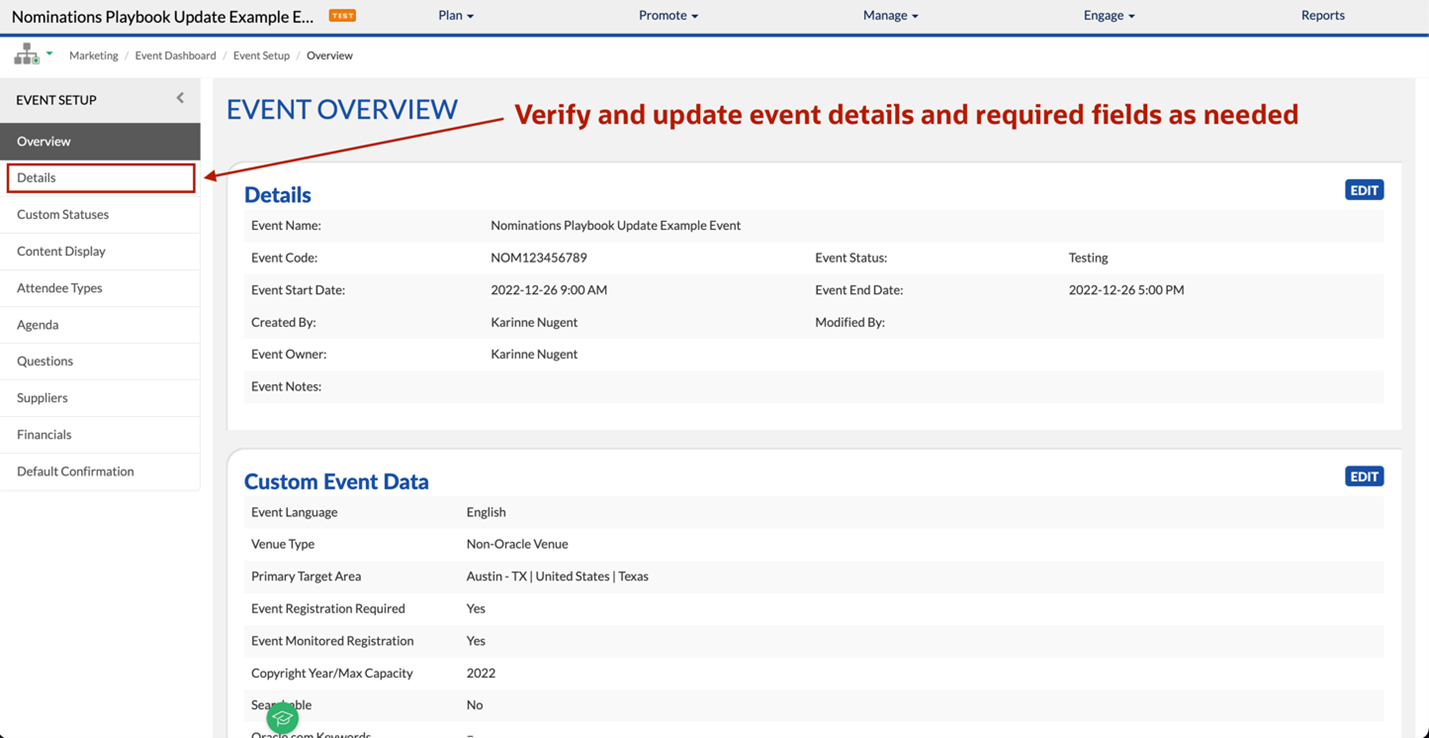Open the Attendee Types sidebar item
This screenshot has height=738, width=1429.
(x=60, y=288)
